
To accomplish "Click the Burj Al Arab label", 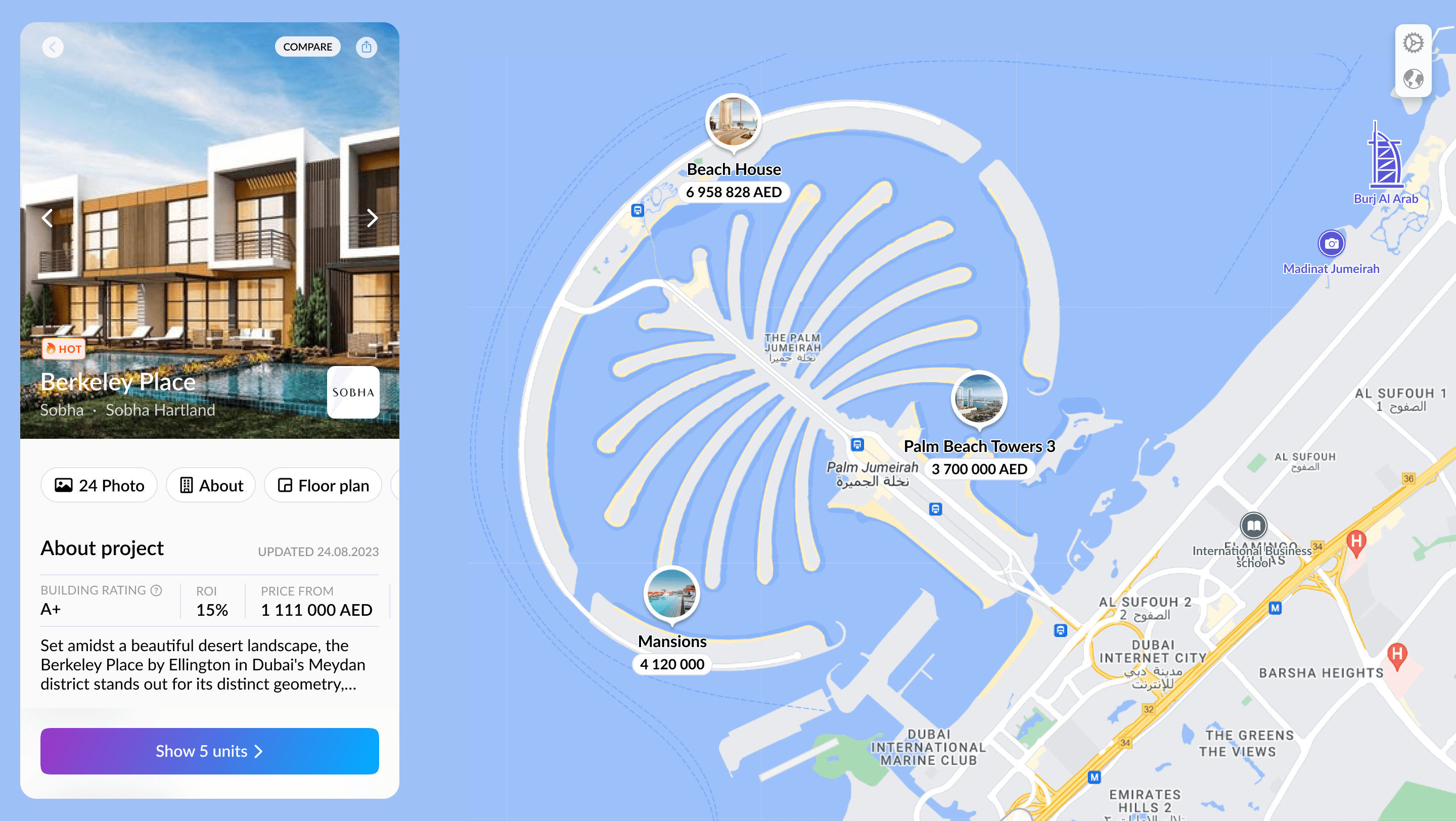I will click(x=1386, y=199).
